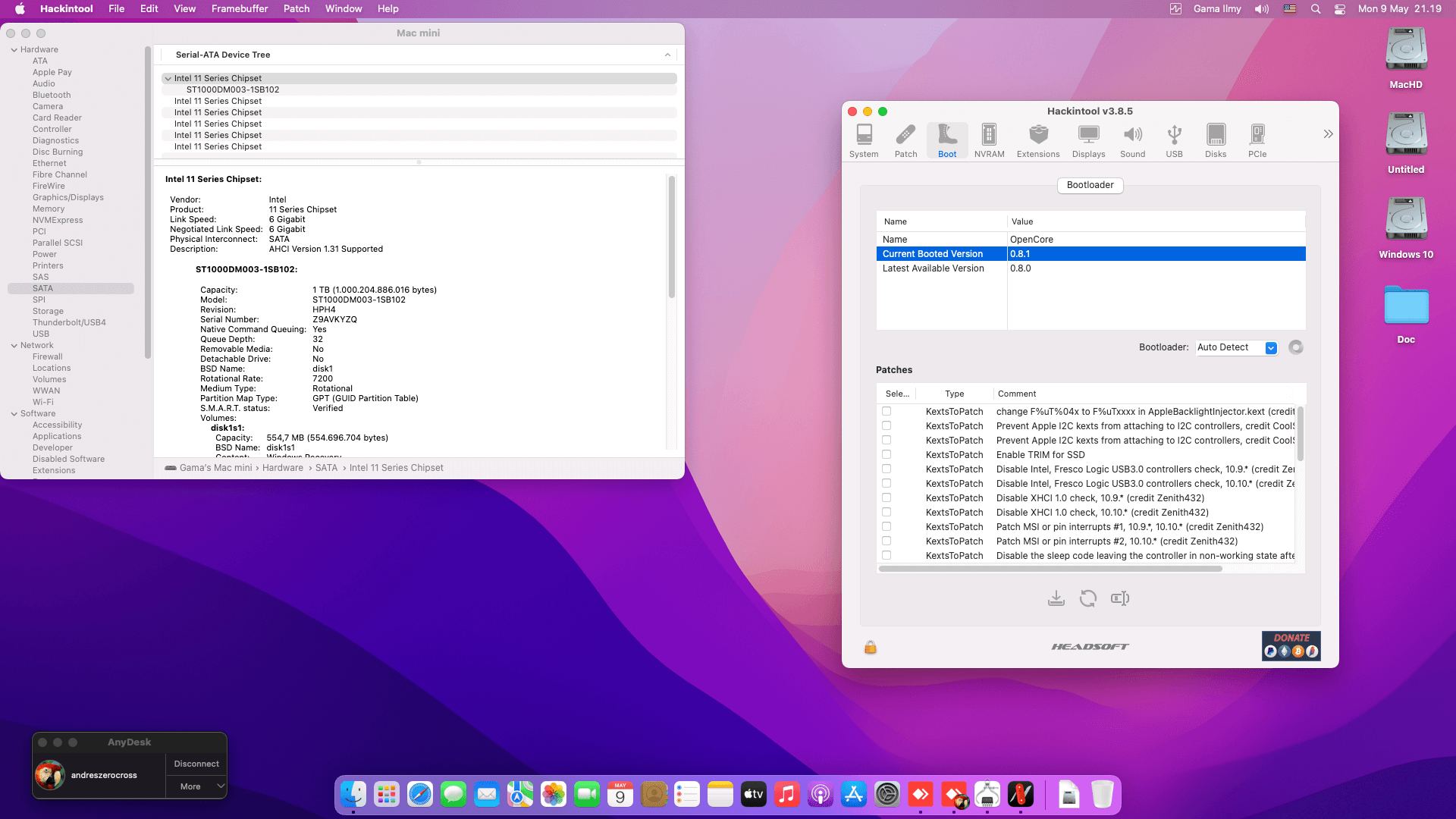
Task: Open Safari from the Dock
Action: [x=420, y=794]
